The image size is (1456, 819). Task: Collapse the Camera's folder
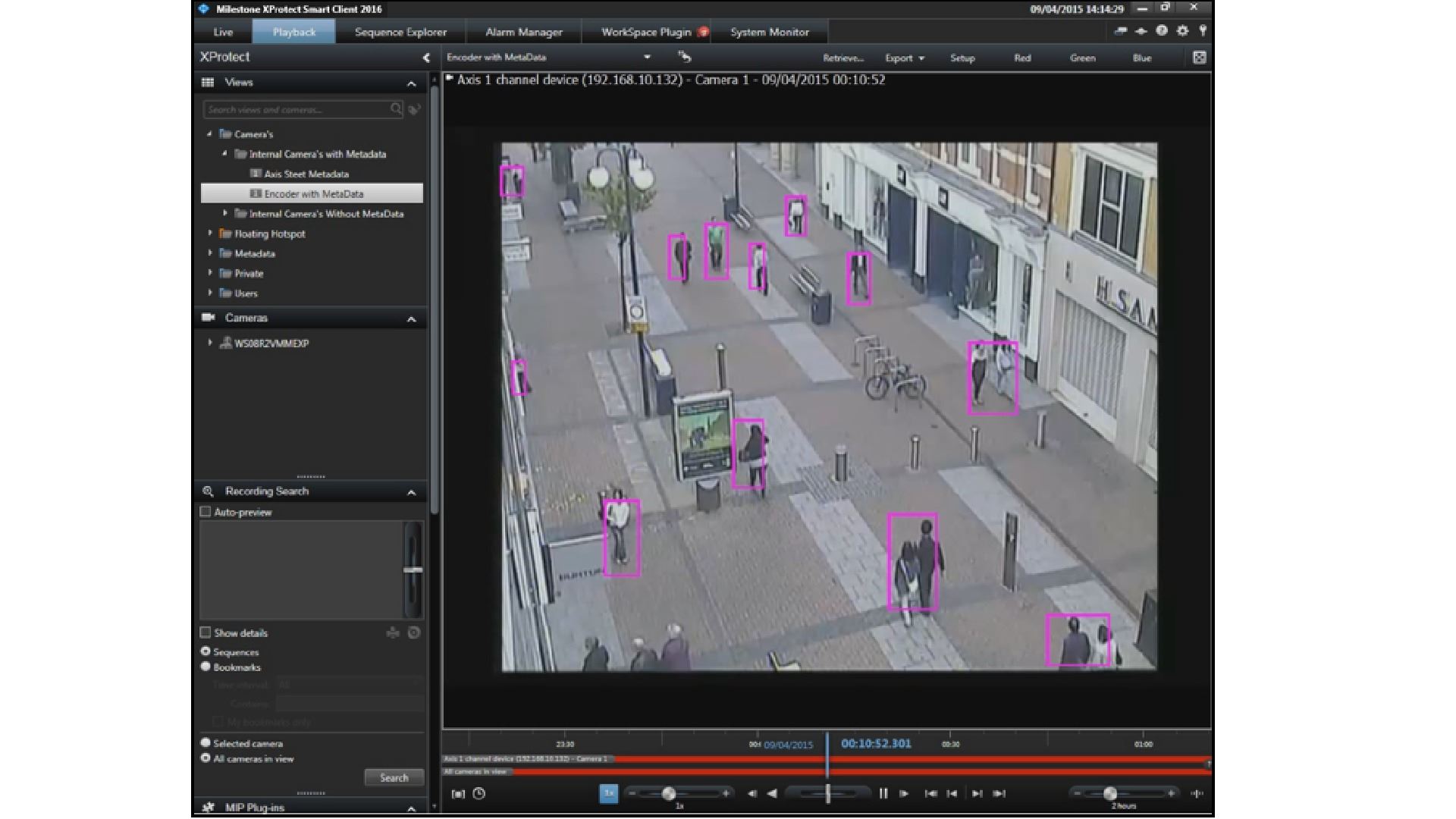[x=209, y=133]
